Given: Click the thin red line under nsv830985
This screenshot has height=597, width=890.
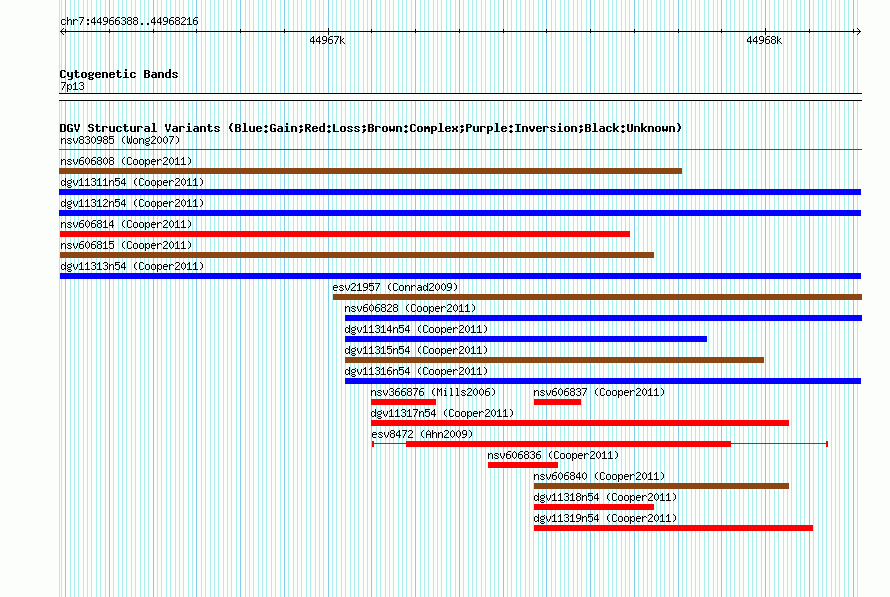Looking at the screenshot, I should click(x=460, y=150).
